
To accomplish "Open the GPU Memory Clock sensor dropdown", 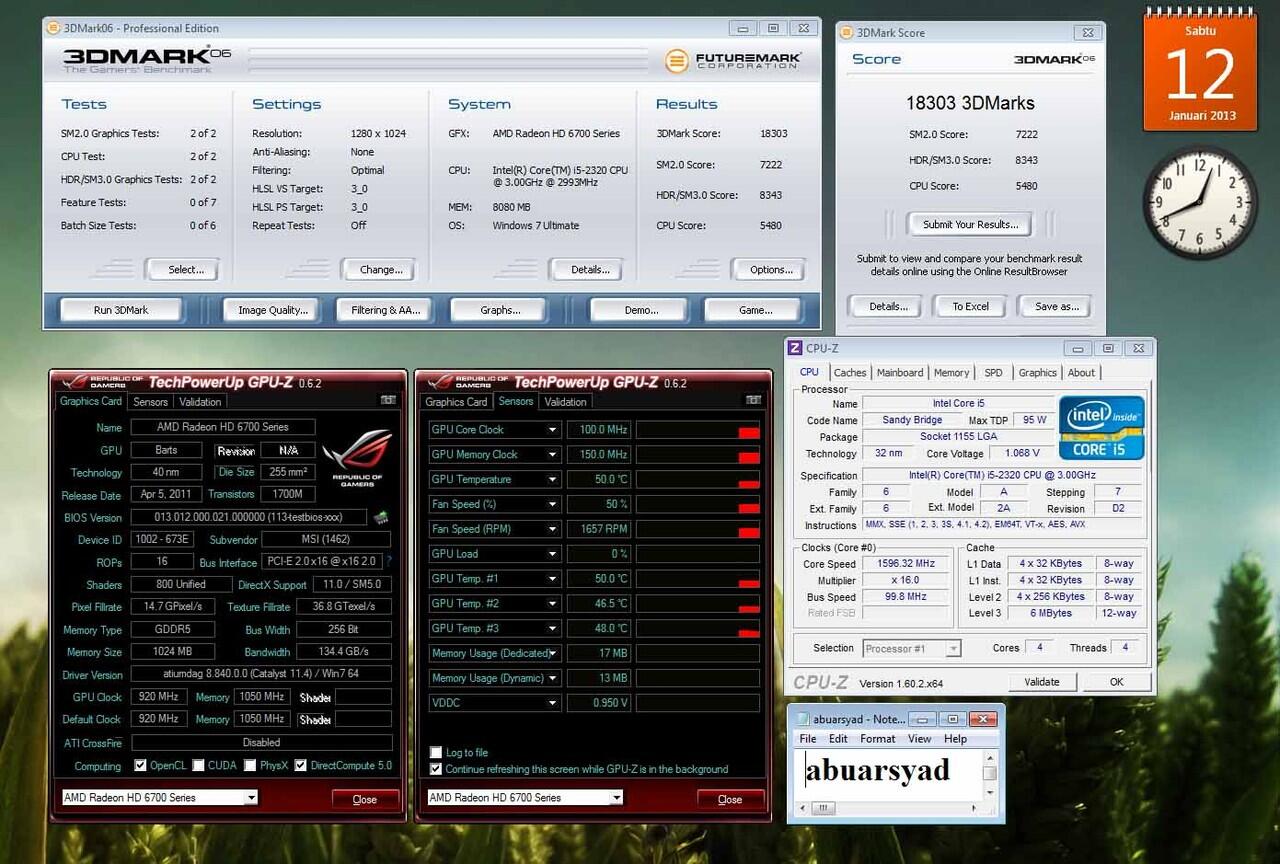I will coord(552,455).
